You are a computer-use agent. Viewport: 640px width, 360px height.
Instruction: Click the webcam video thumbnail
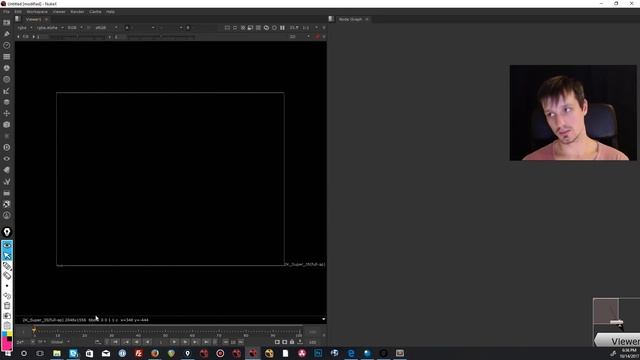coord(573,113)
